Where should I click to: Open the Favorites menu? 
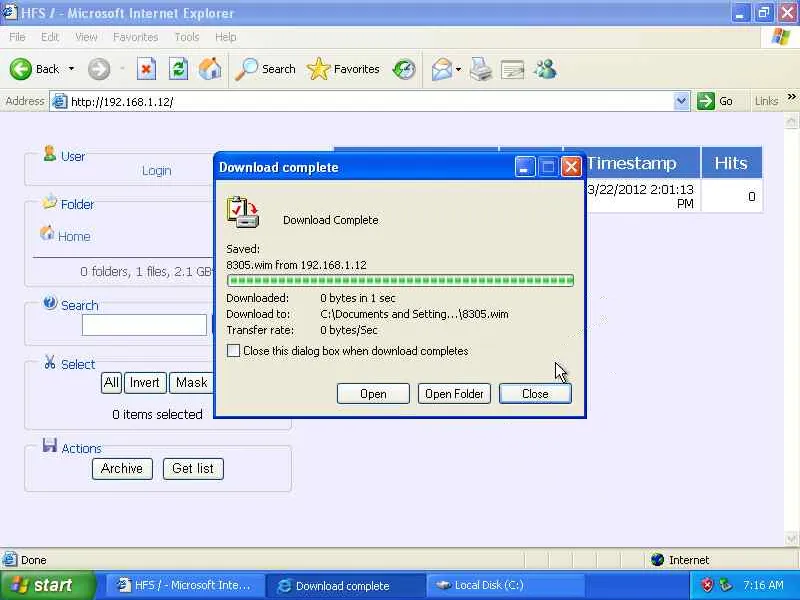pyautogui.click(x=135, y=37)
